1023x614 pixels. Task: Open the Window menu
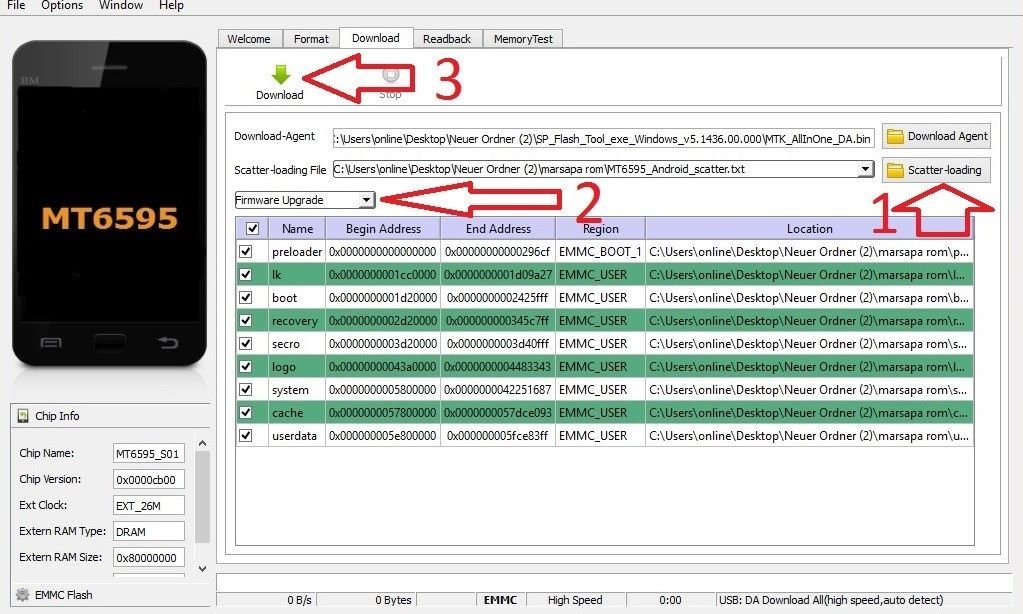(121, 5)
